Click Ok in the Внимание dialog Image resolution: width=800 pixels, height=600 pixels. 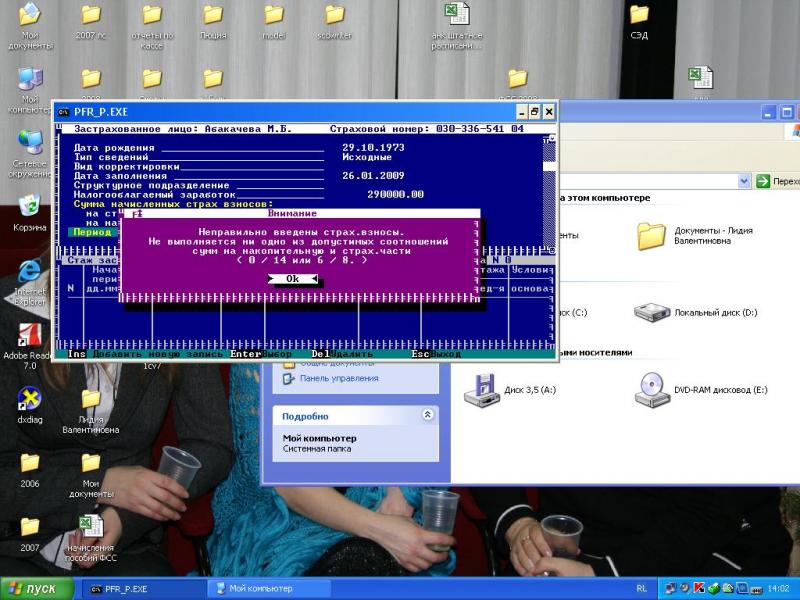coord(292,279)
